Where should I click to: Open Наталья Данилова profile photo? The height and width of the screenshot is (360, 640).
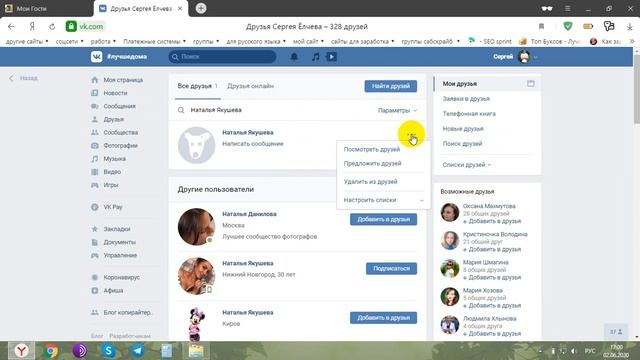pos(196,227)
